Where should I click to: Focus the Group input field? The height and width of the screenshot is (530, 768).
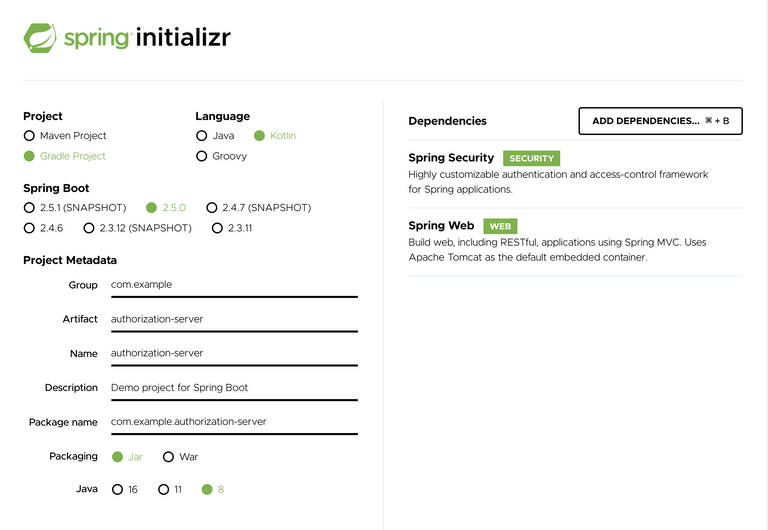click(234, 285)
